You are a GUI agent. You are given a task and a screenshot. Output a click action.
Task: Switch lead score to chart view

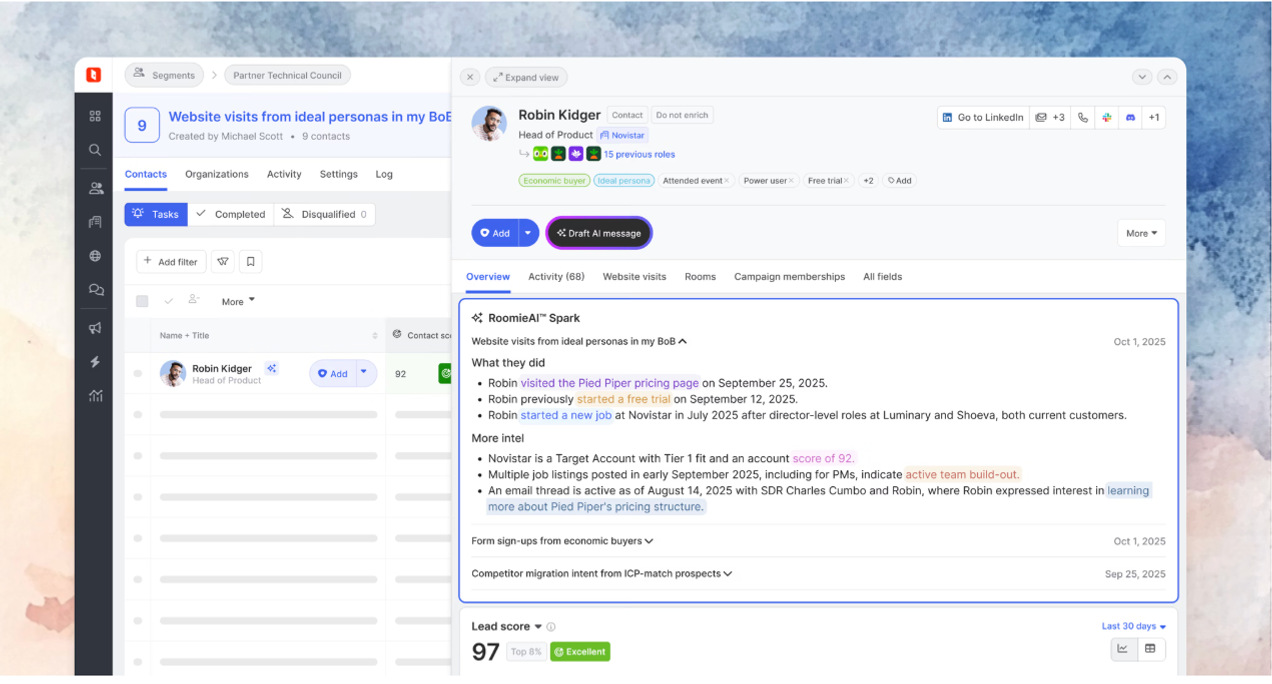1123,649
